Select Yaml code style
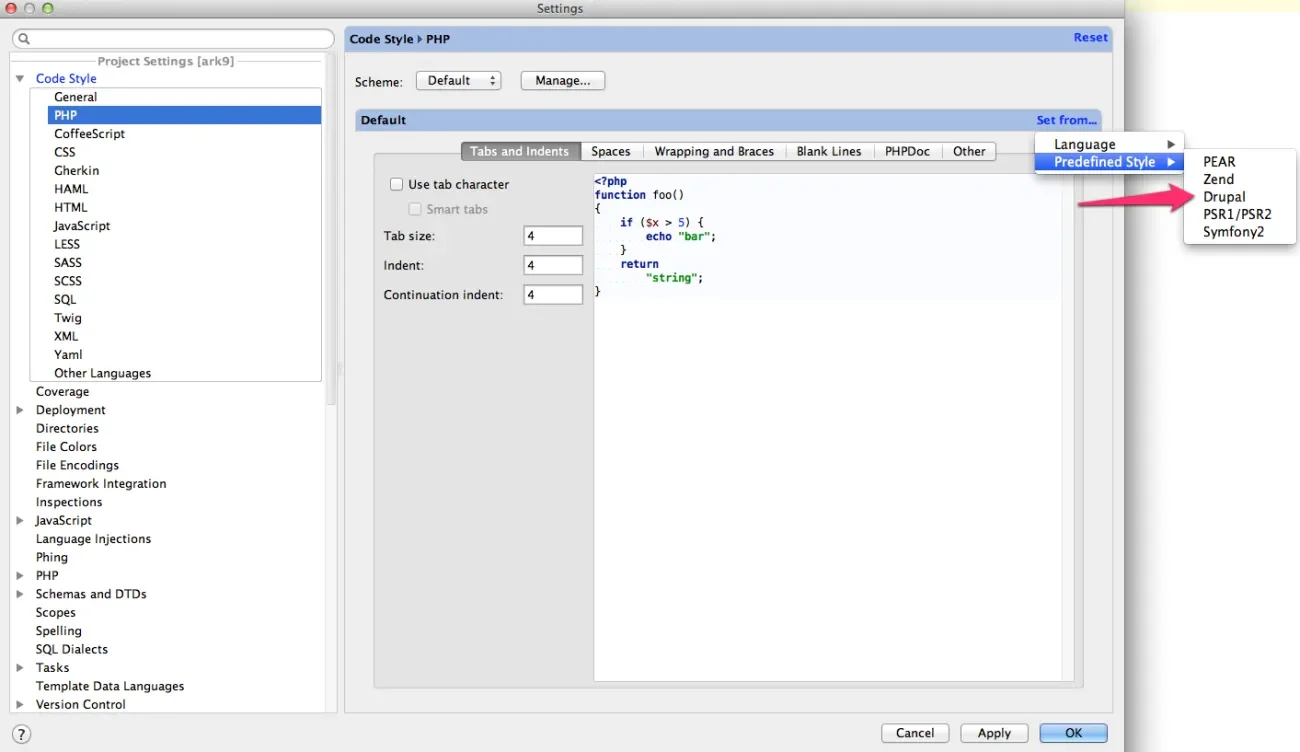This screenshot has width=1300, height=752. [68, 355]
